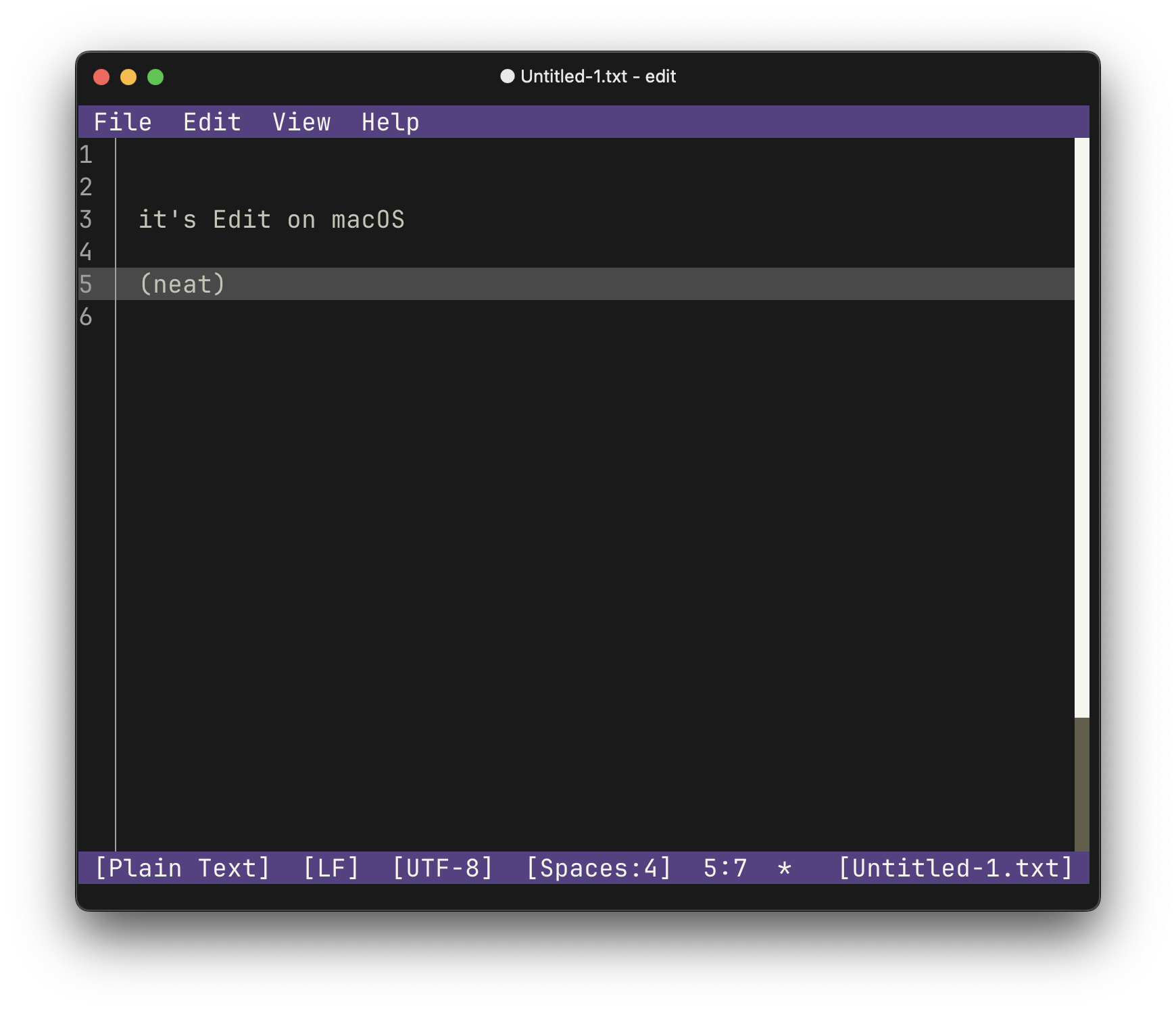Open the Edit menu
The image size is (1176, 1011).
[x=212, y=122]
